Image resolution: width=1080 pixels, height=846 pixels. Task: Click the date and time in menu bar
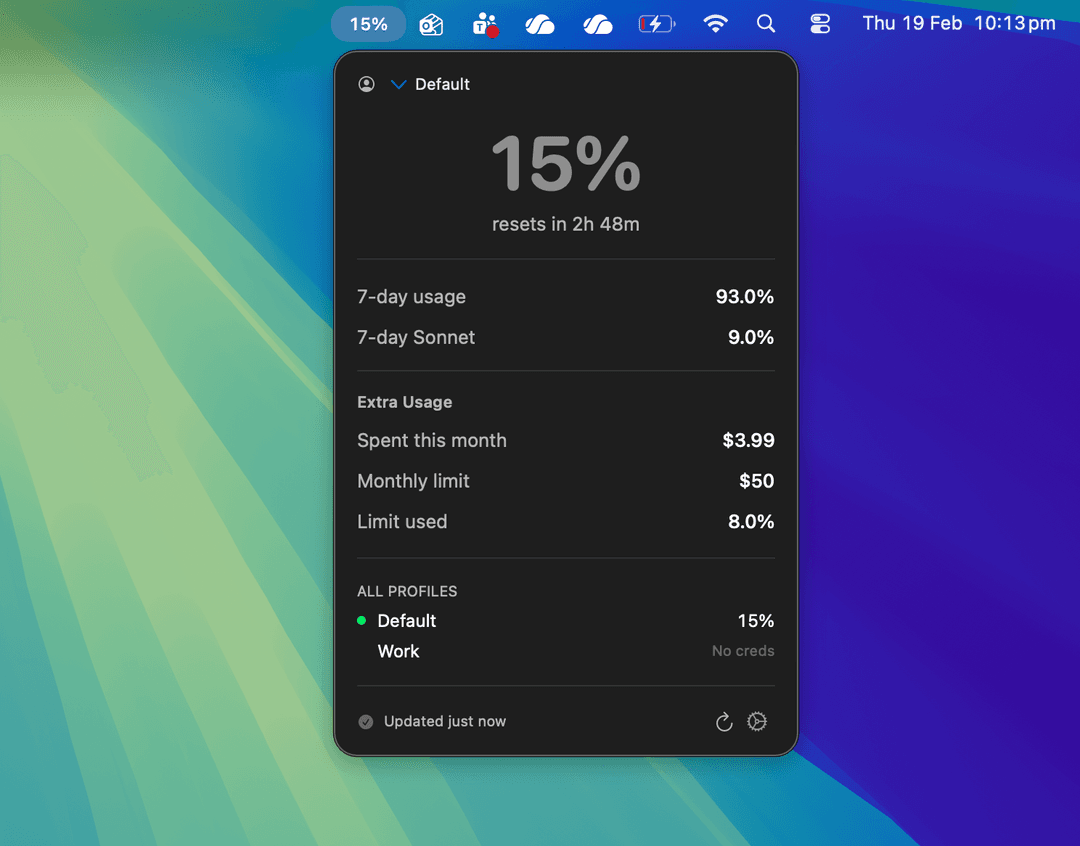point(958,23)
